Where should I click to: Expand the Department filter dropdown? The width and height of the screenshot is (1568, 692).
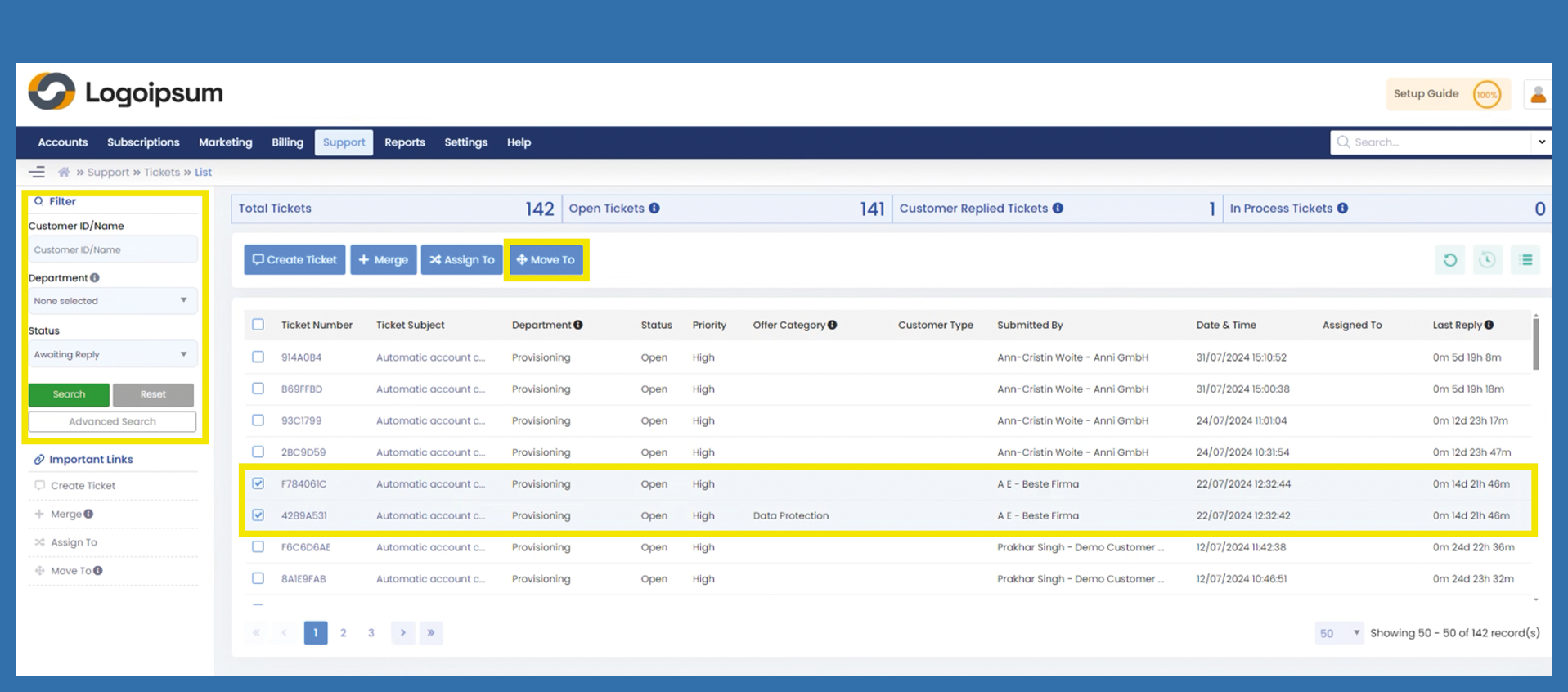click(x=112, y=301)
